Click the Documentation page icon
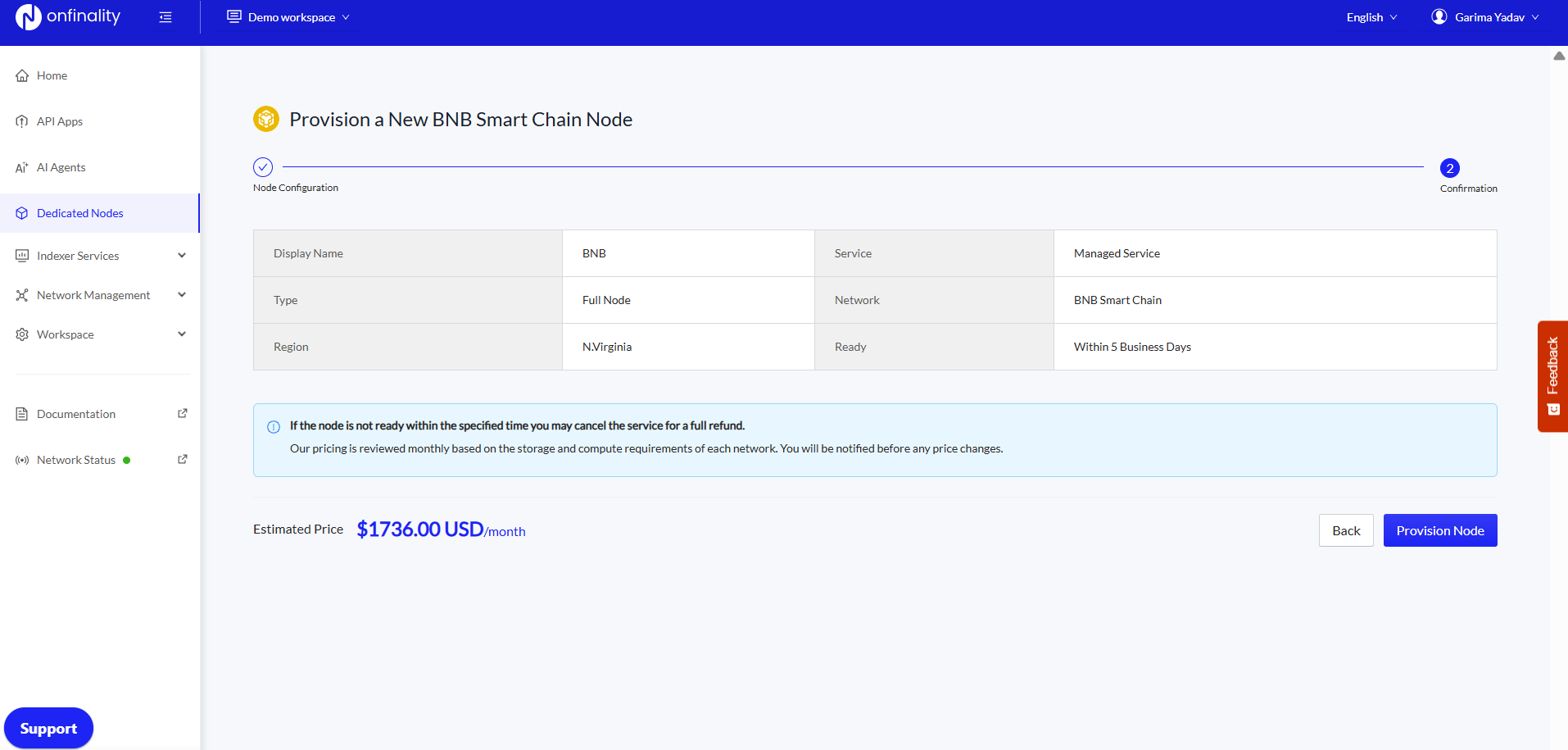Viewport: 1568px width, 750px height. 22,414
